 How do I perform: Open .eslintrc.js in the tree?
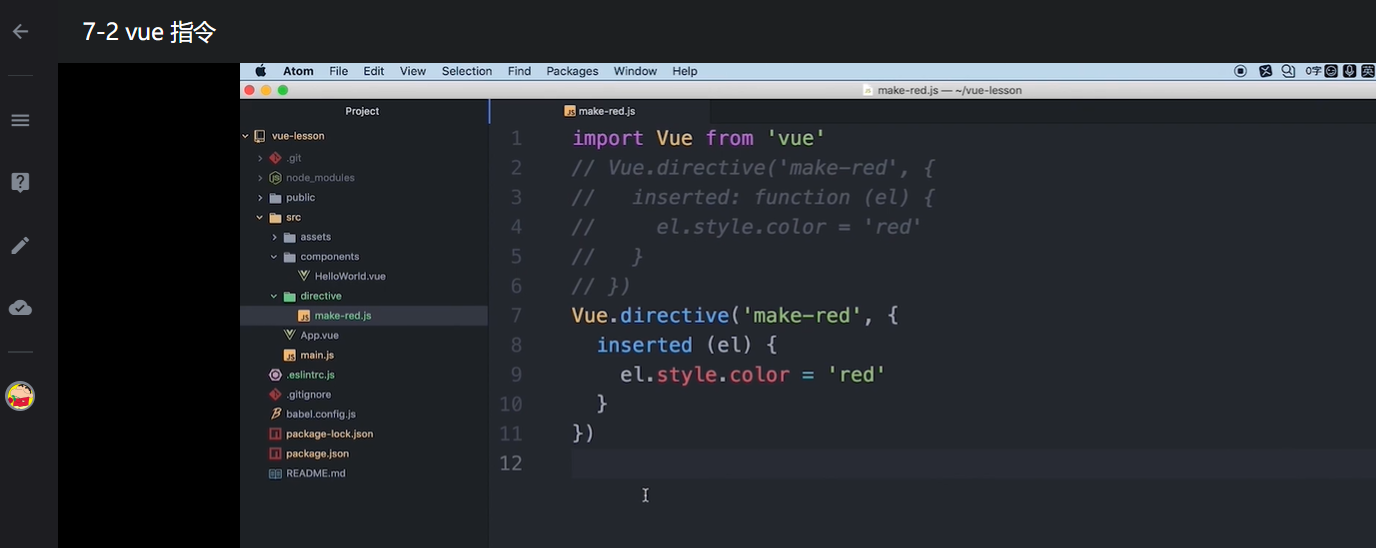click(x=310, y=375)
